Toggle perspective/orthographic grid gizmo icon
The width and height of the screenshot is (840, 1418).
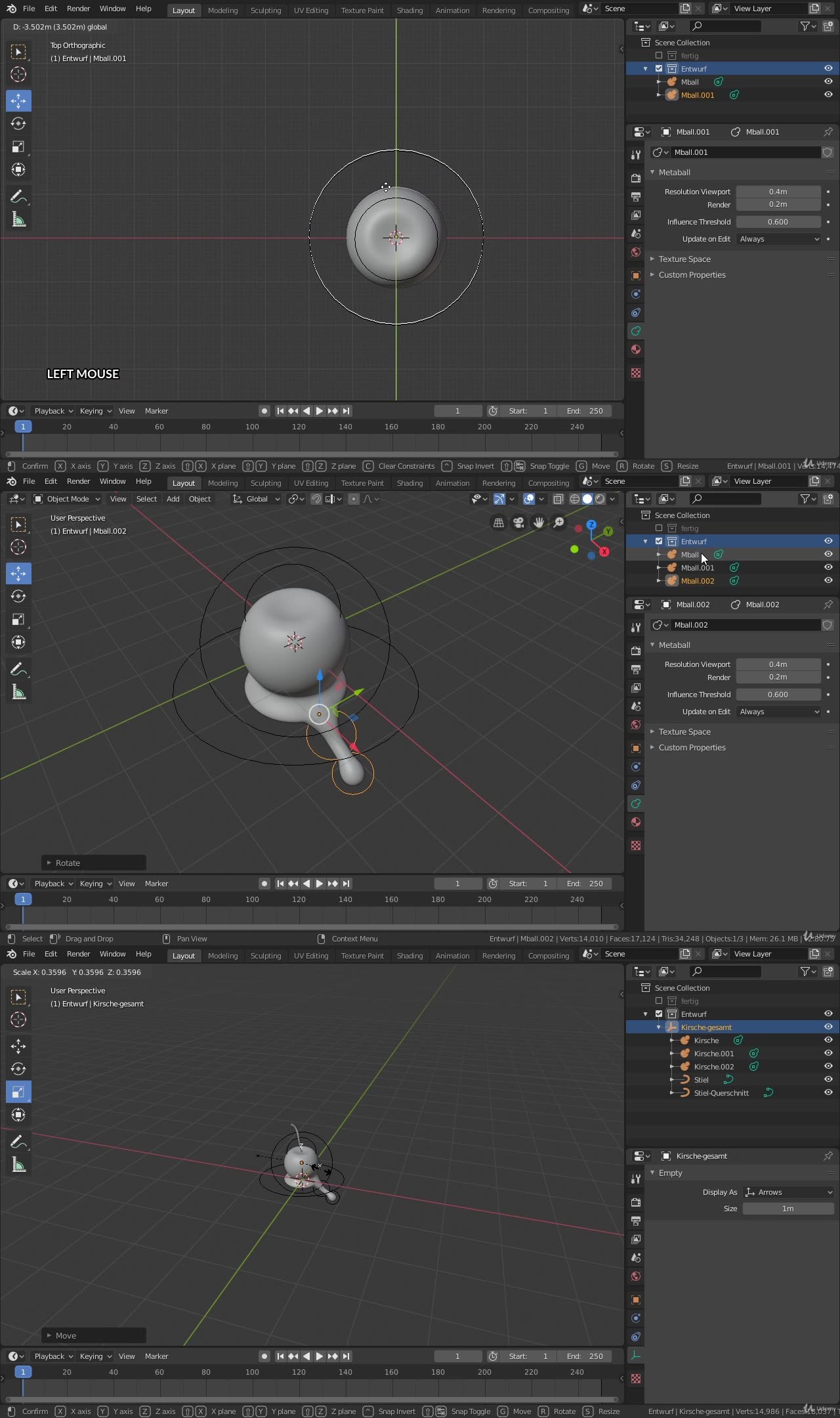(x=499, y=523)
